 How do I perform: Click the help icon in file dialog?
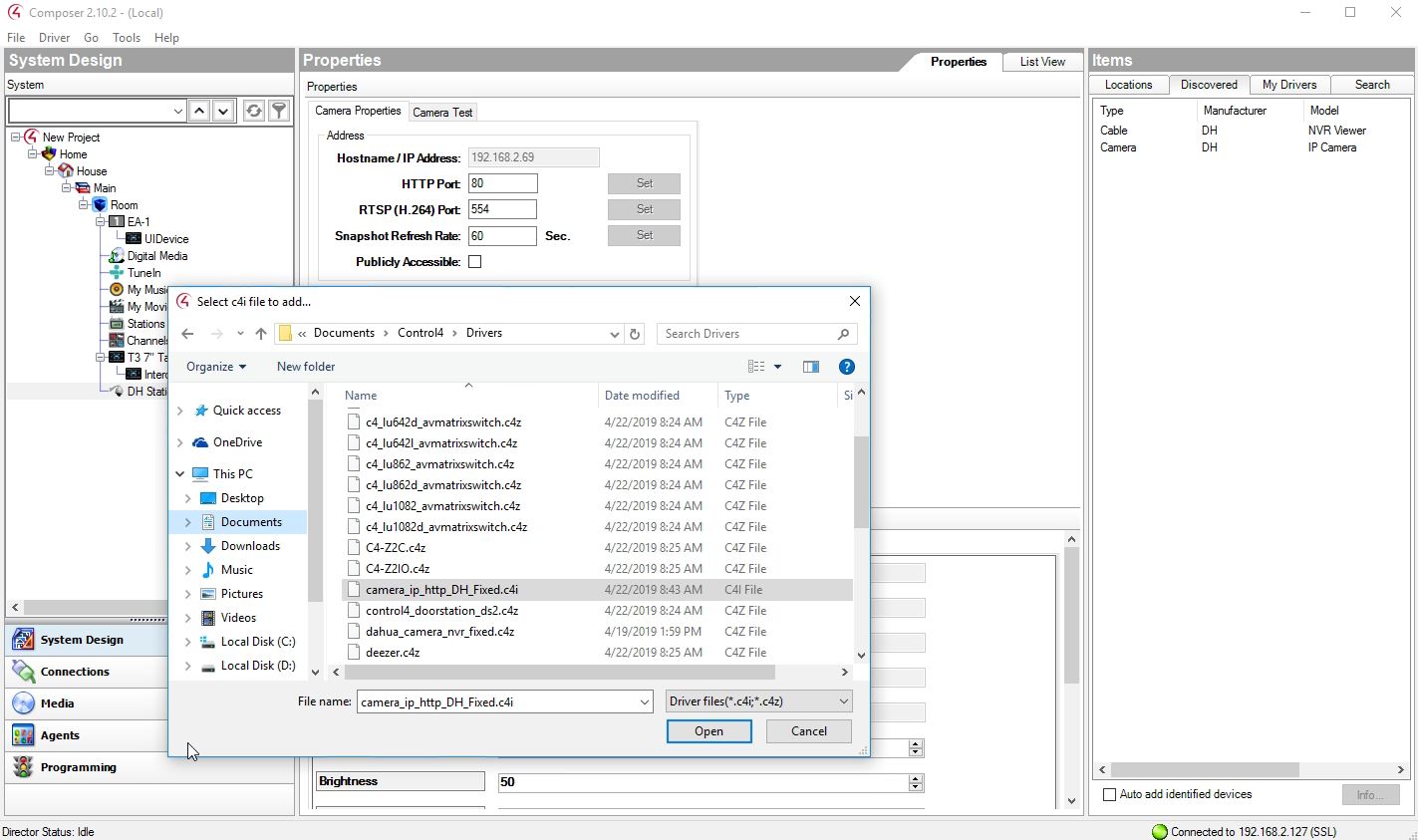[x=846, y=367]
